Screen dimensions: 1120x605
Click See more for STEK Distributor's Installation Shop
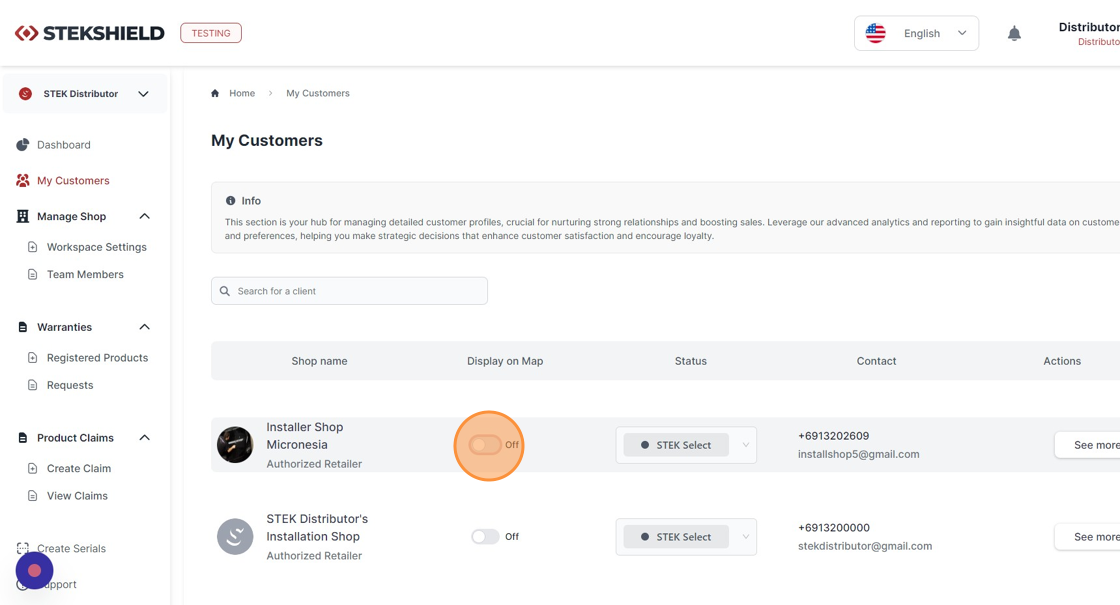tap(1089, 536)
